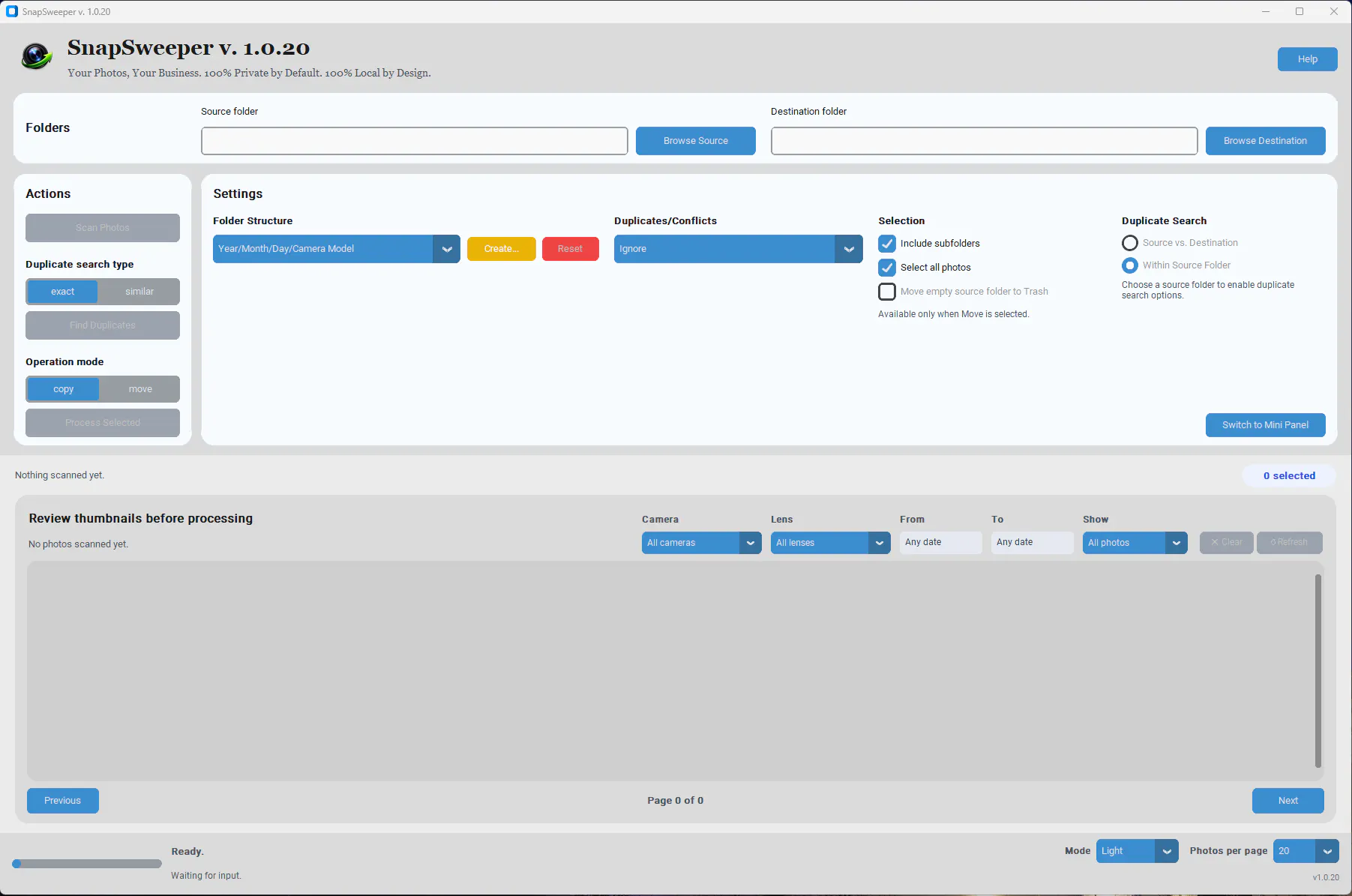Click the Available only when Move is selected note
This screenshot has height=896, width=1352.
[x=954, y=314]
